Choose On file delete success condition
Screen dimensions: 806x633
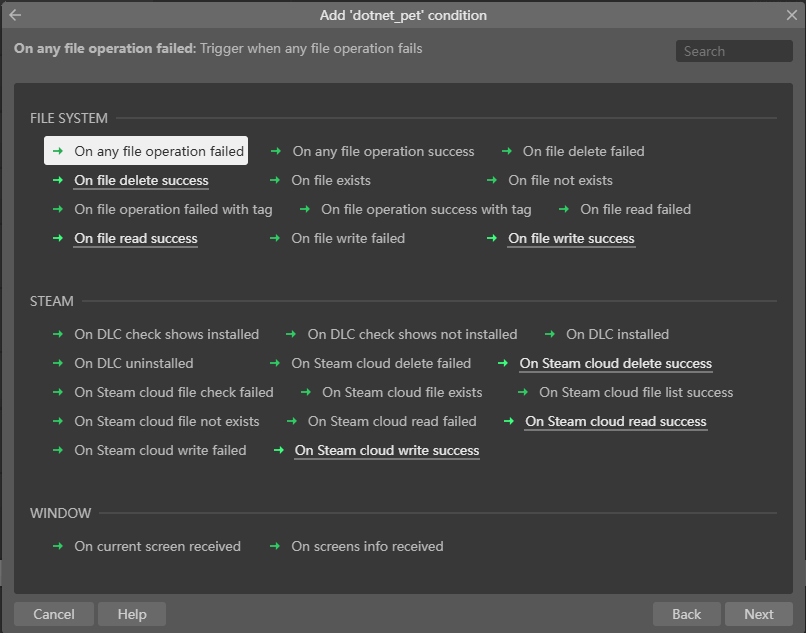141,180
